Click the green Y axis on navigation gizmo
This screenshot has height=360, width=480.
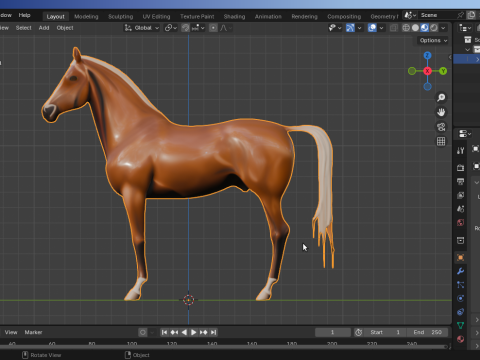tap(443, 71)
